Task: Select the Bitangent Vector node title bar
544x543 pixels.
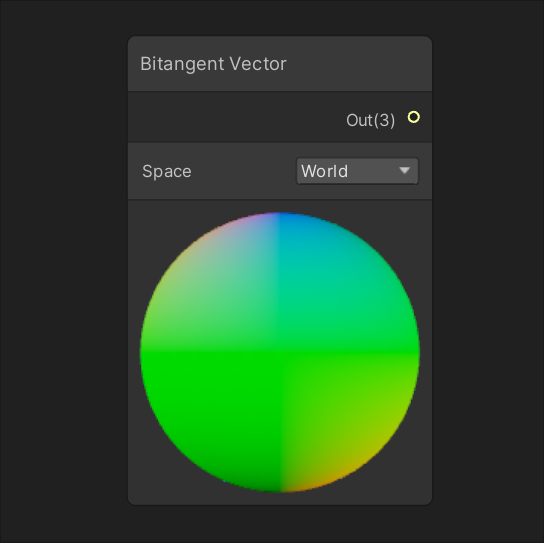Action: 280,64
